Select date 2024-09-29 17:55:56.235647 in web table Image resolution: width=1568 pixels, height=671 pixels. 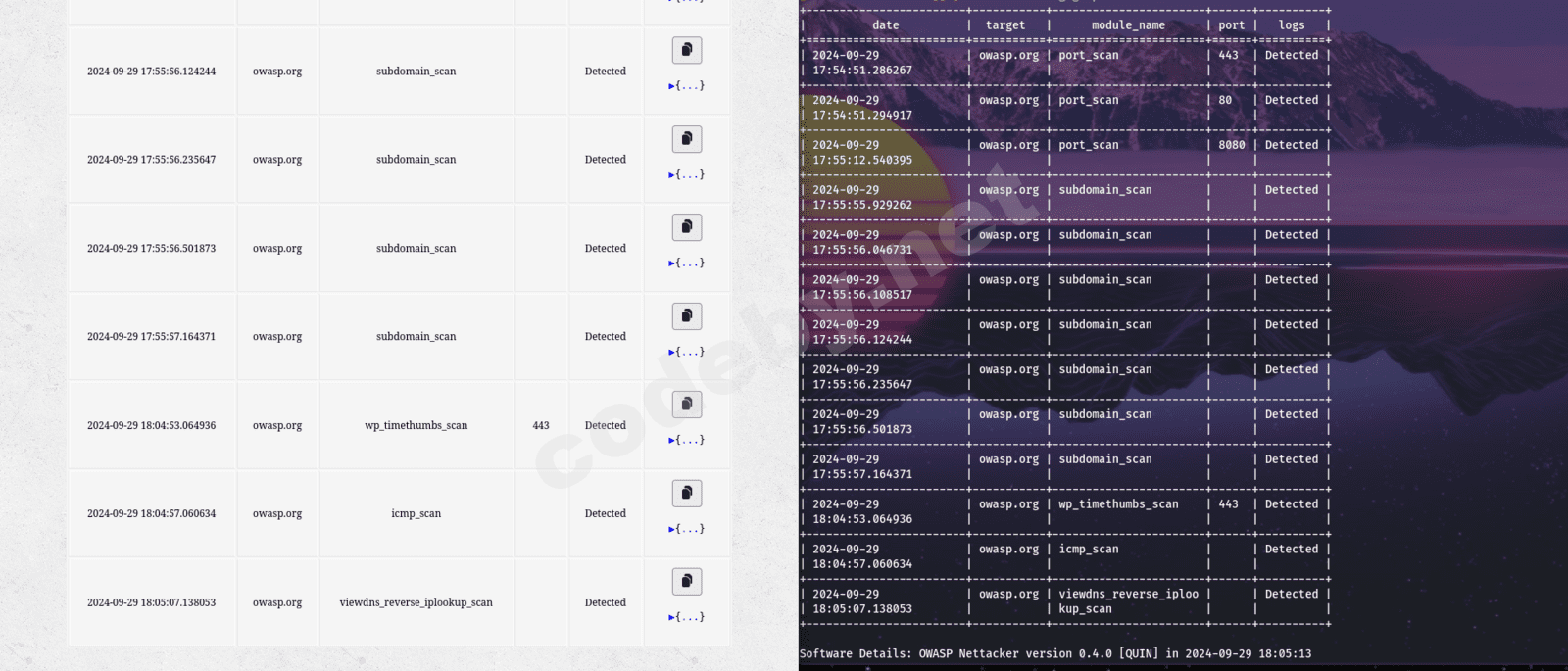coord(151,160)
